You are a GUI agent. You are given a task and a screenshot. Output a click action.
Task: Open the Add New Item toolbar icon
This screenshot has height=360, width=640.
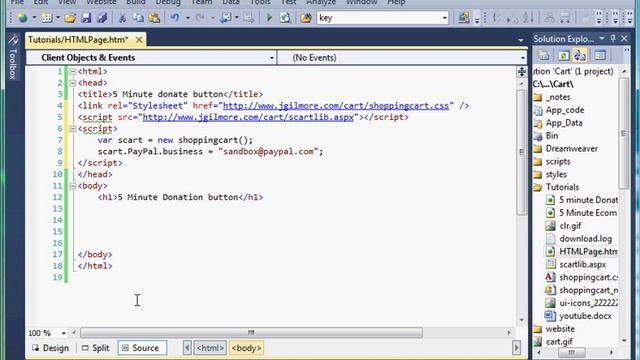pyautogui.click(x=47, y=18)
